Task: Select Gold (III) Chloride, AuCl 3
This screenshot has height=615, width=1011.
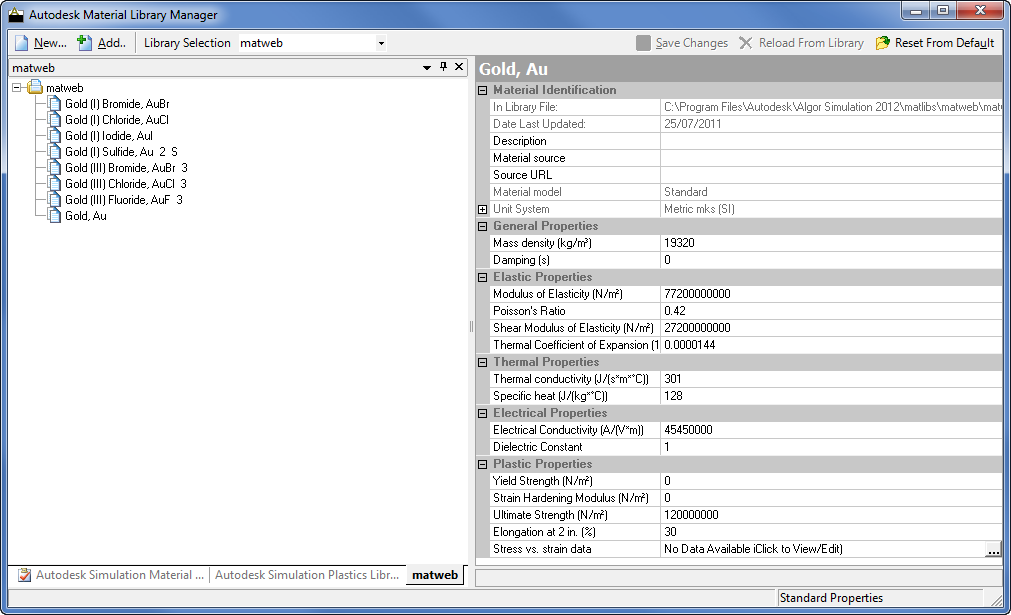Action: point(126,184)
